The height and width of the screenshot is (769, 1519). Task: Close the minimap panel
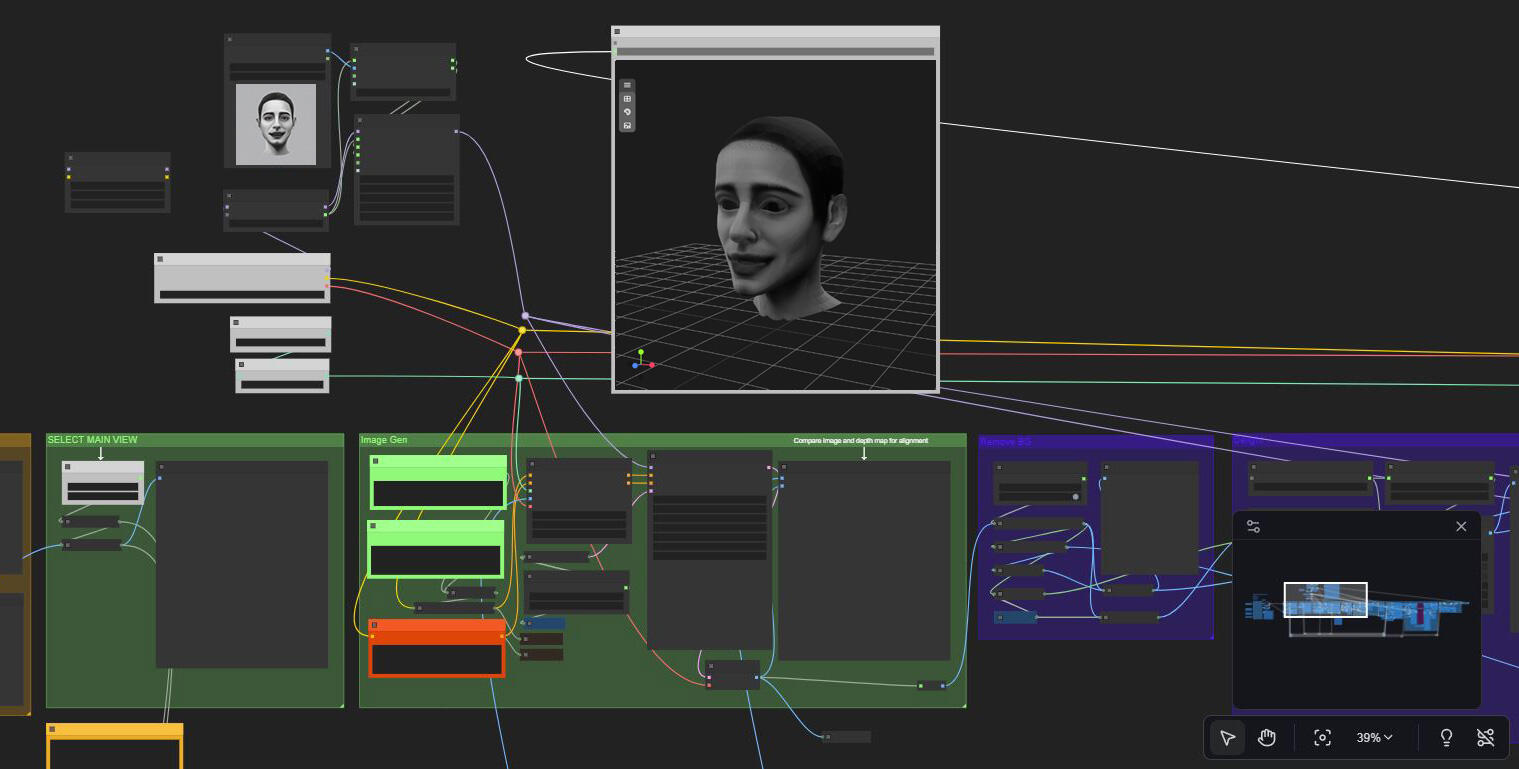tap(1461, 527)
